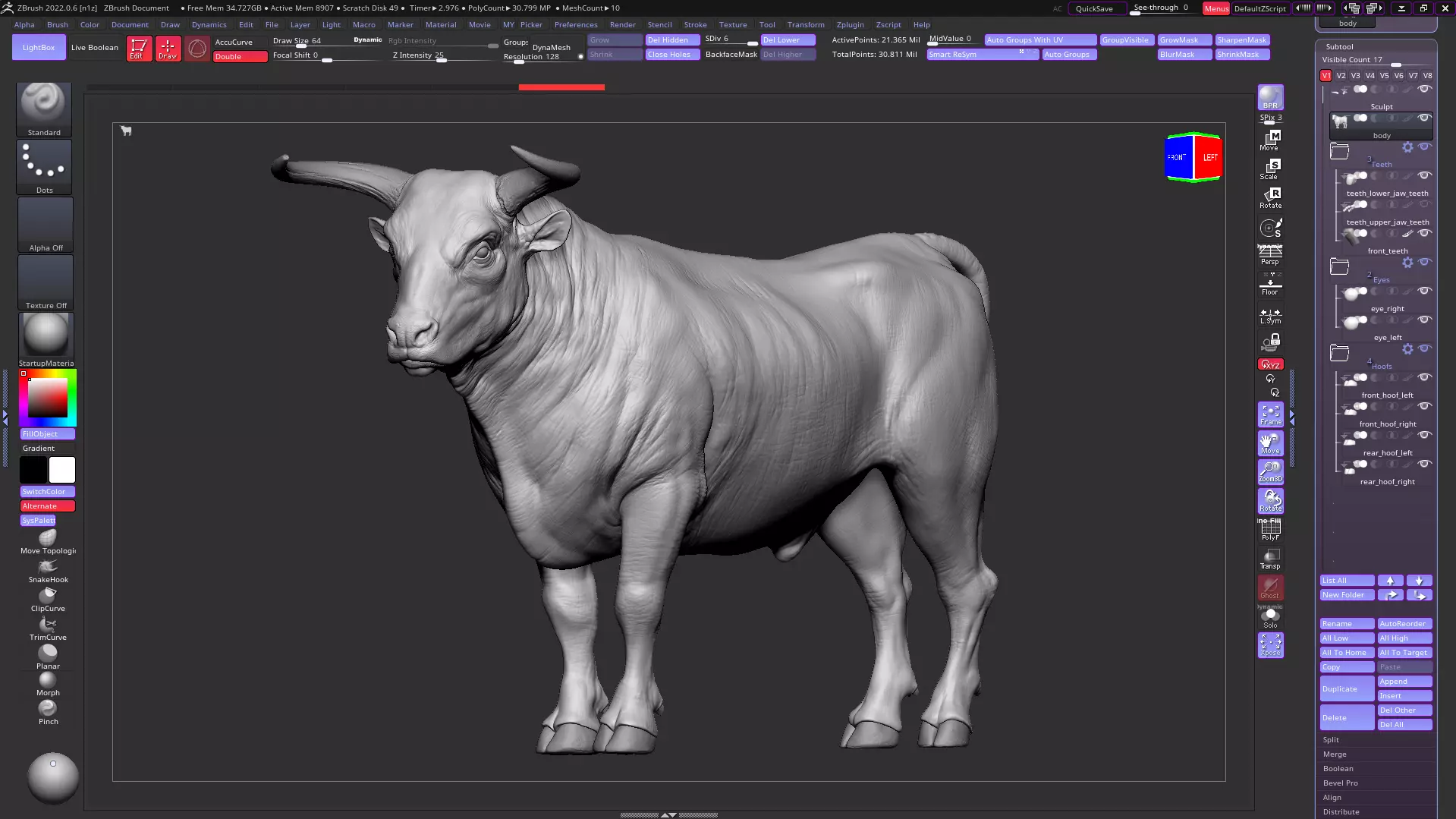Collapse the Eyes folder
Image resolution: width=1456 pixels, height=819 pixels.
click(1339, 266)
